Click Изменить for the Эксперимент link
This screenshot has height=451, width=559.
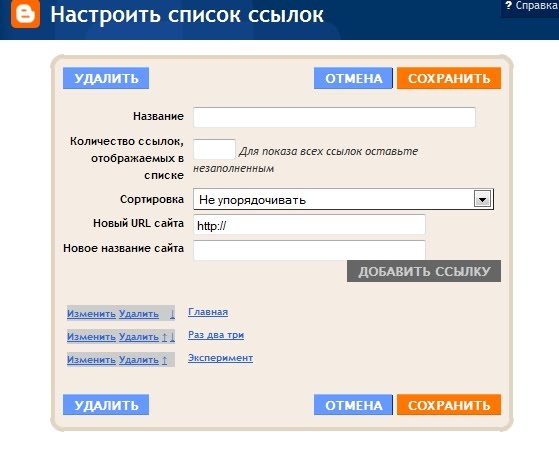[x=91, y=360]
